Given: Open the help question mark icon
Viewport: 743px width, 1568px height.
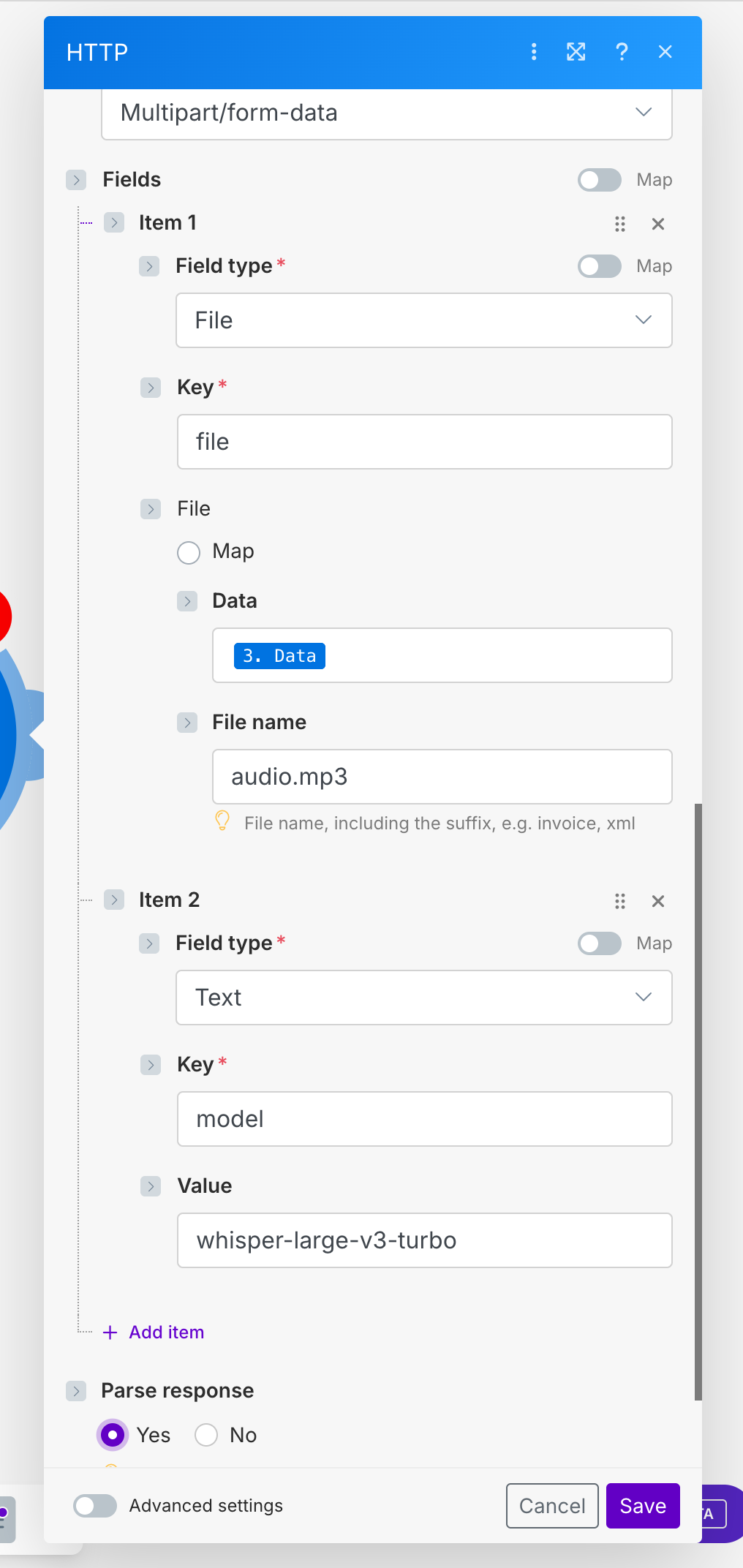Looking at the screenshot, I should [x=622, y=52].
